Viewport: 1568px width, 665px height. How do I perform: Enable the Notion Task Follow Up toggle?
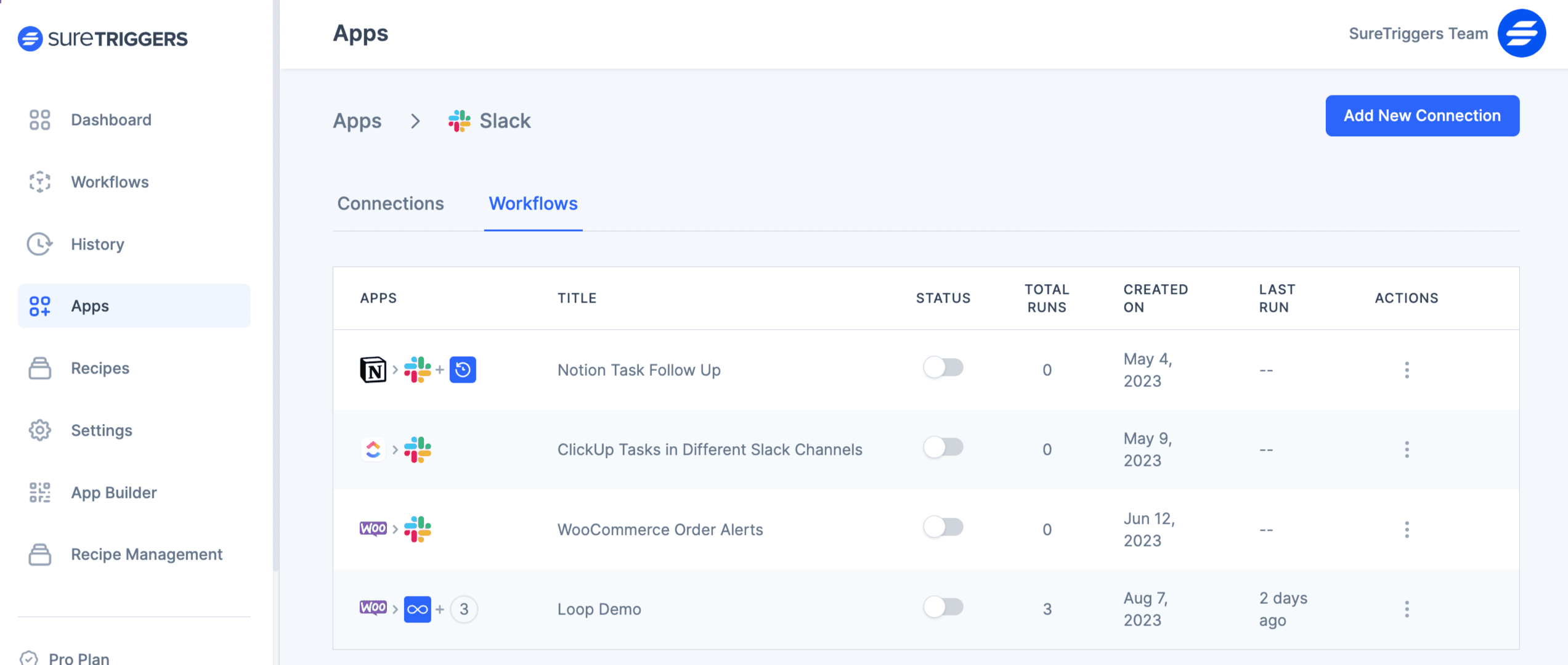[x=943, y=368]
